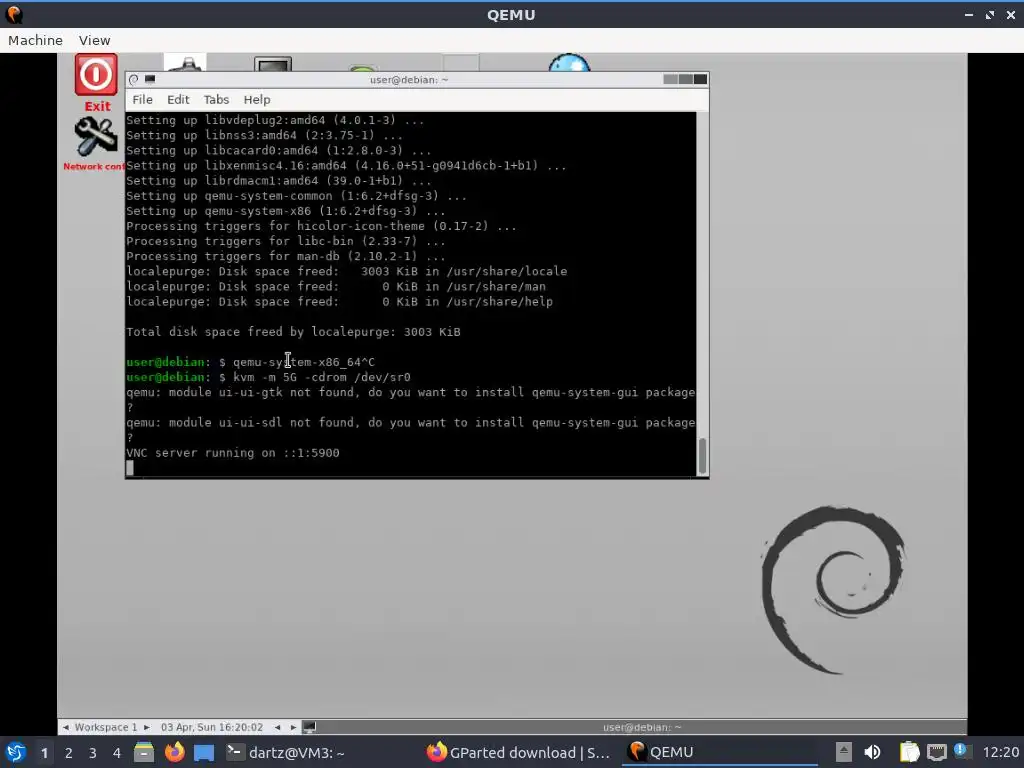Screen dimensions: 1024x768
Task: Switch to host workspace 3
Action: (93, 753)
